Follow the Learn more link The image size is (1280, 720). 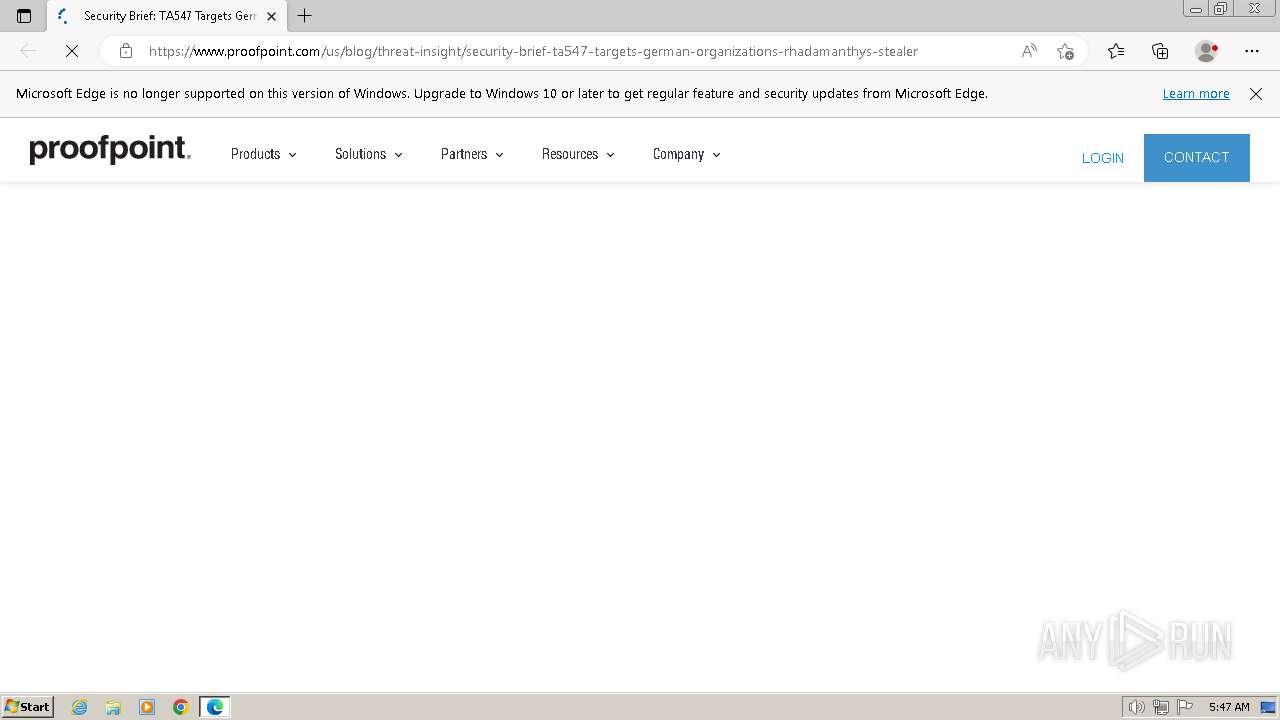pyautogui.click(x=1196, y=94)
